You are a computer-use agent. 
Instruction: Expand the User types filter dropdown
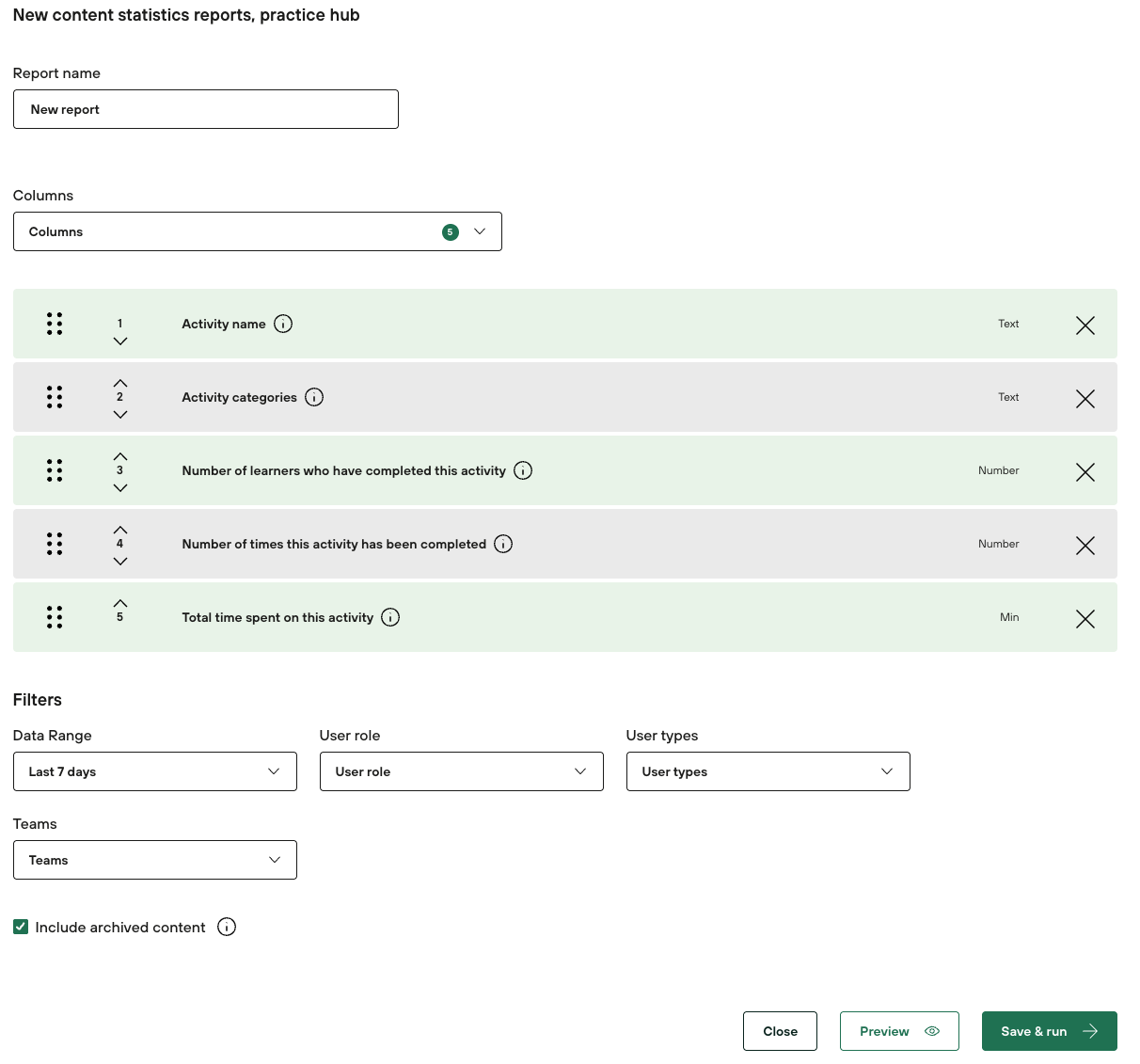[768, 771]
